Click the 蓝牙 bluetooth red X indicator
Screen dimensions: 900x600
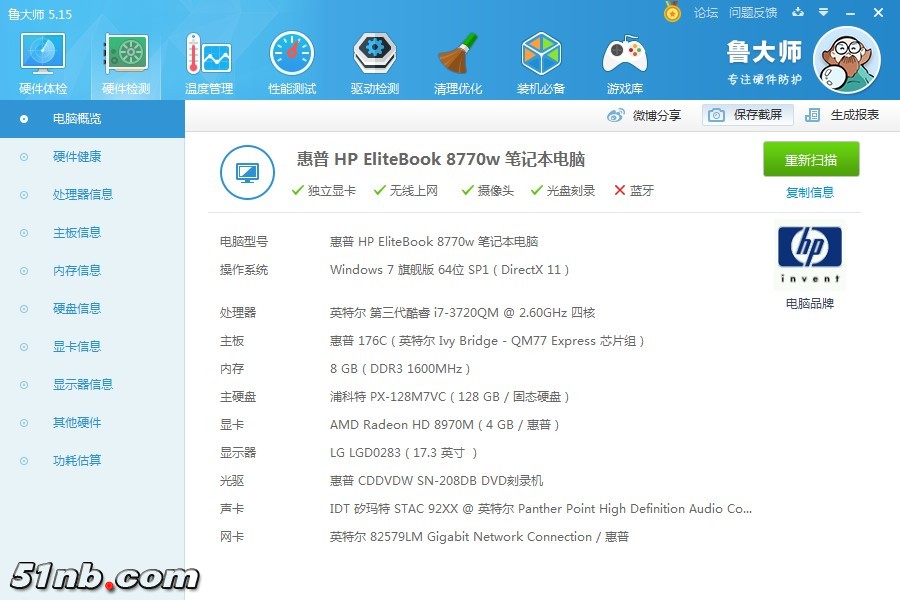click(x=634, y=191)
